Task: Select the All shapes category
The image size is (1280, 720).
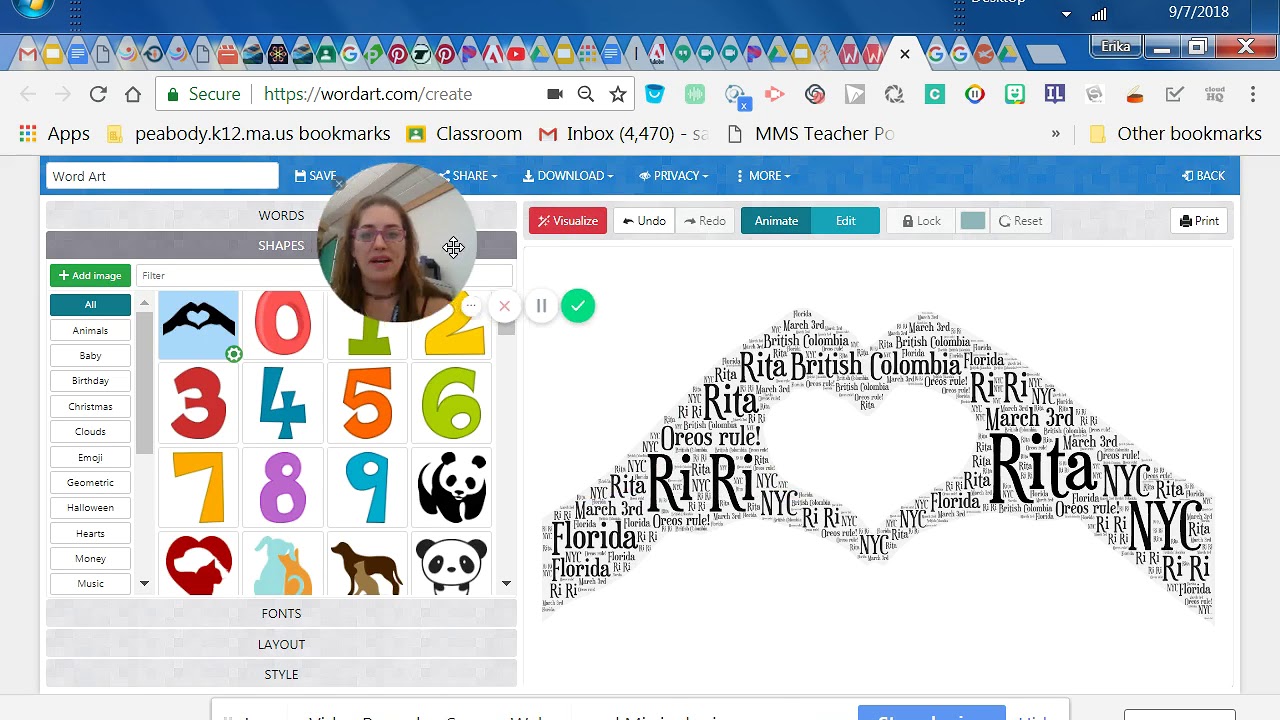Action: 90,305
